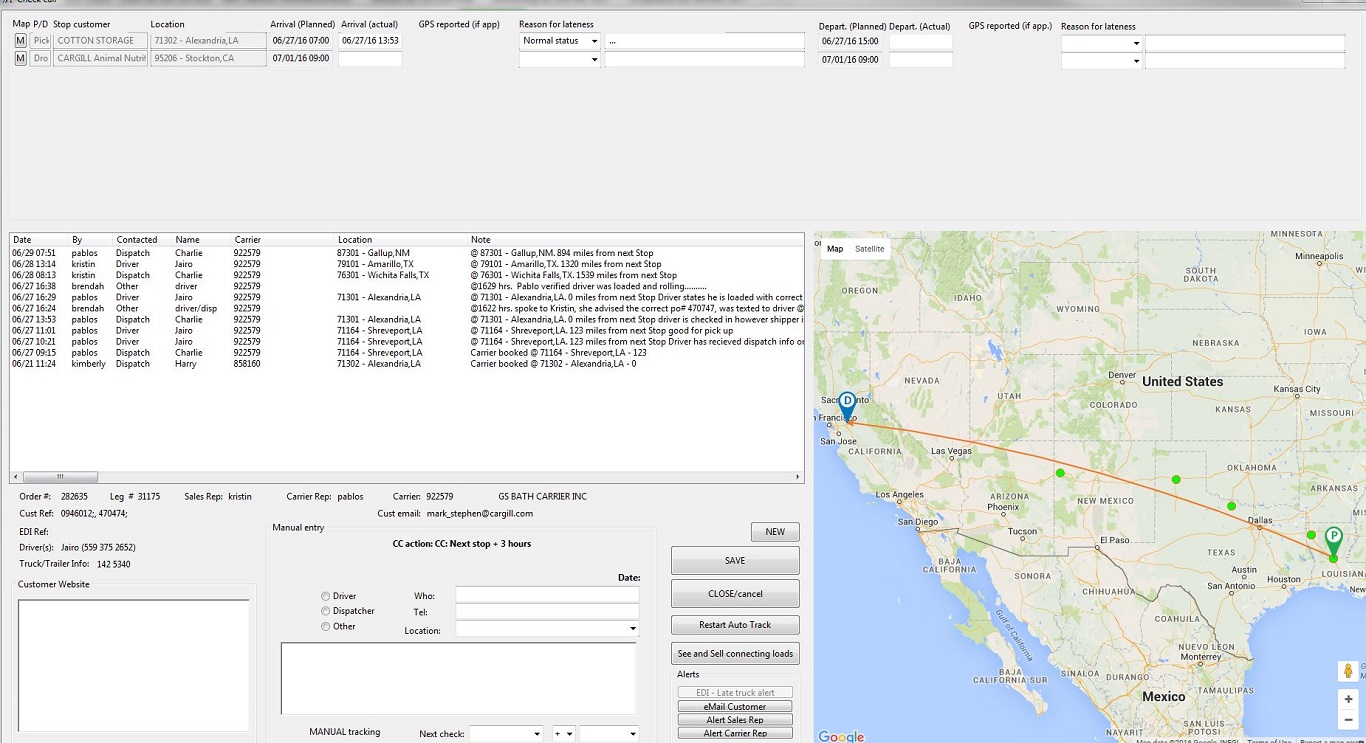The image size is (1366, 743).
Task: Switch to Satellite map view
Action: click(869, 249)
